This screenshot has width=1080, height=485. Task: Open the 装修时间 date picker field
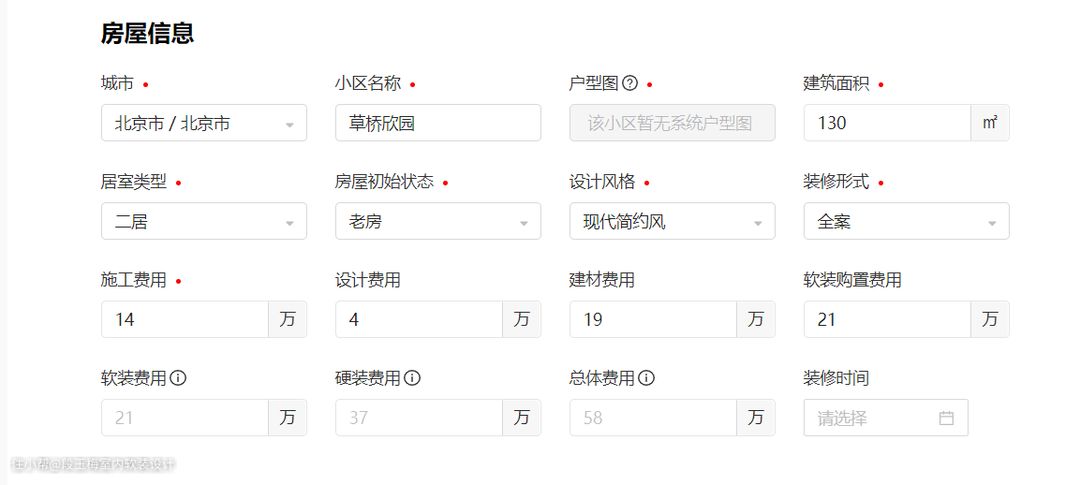tap(872, 418)
